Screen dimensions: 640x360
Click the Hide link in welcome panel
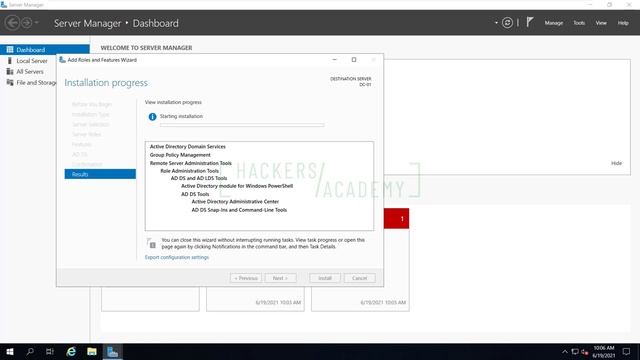(x=616, y=163)
